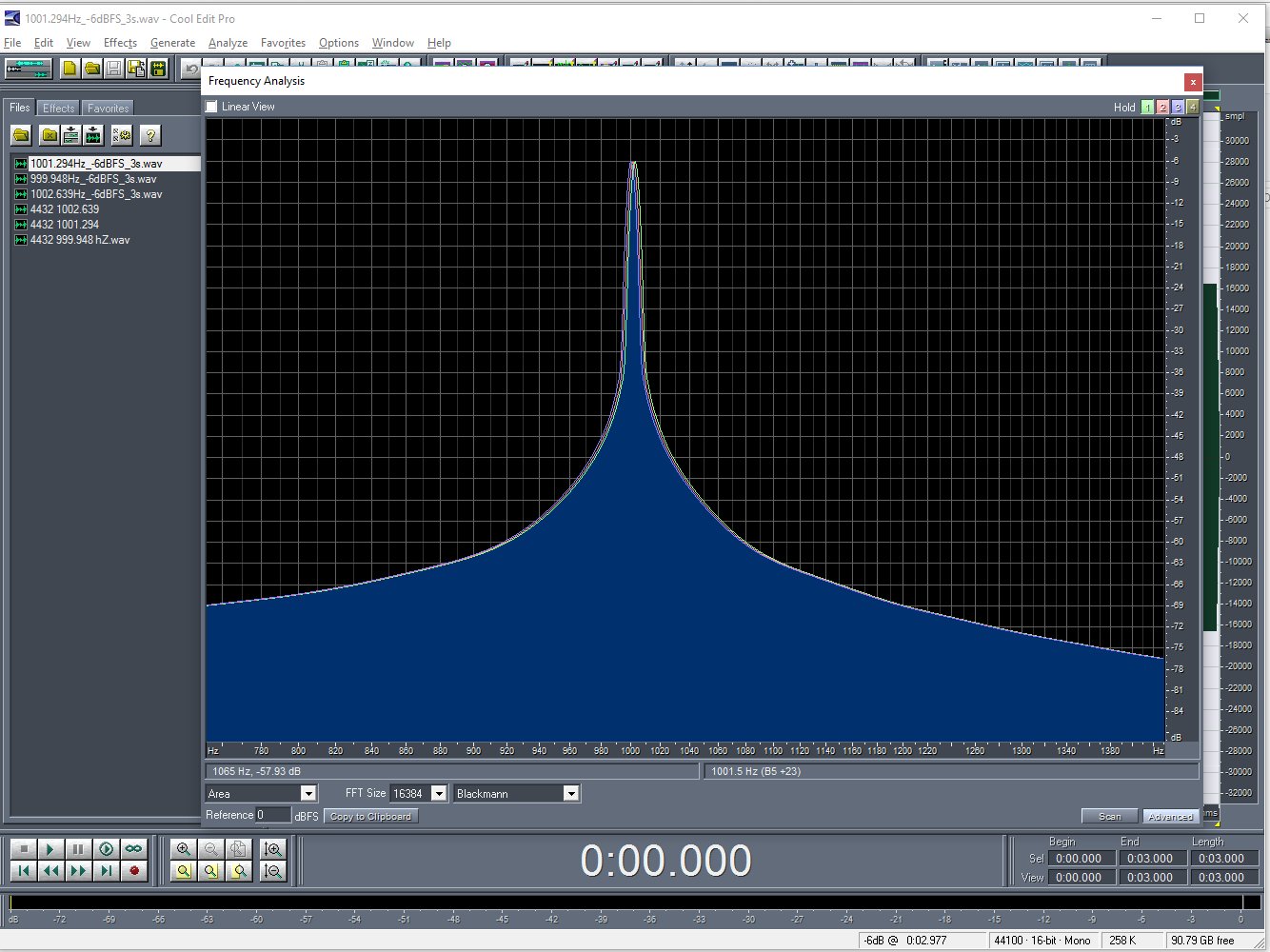Toggle Hold button 3 (blue)
Screen dimensions: 1270x952
pyautogui.click(x=1178, y=107)
